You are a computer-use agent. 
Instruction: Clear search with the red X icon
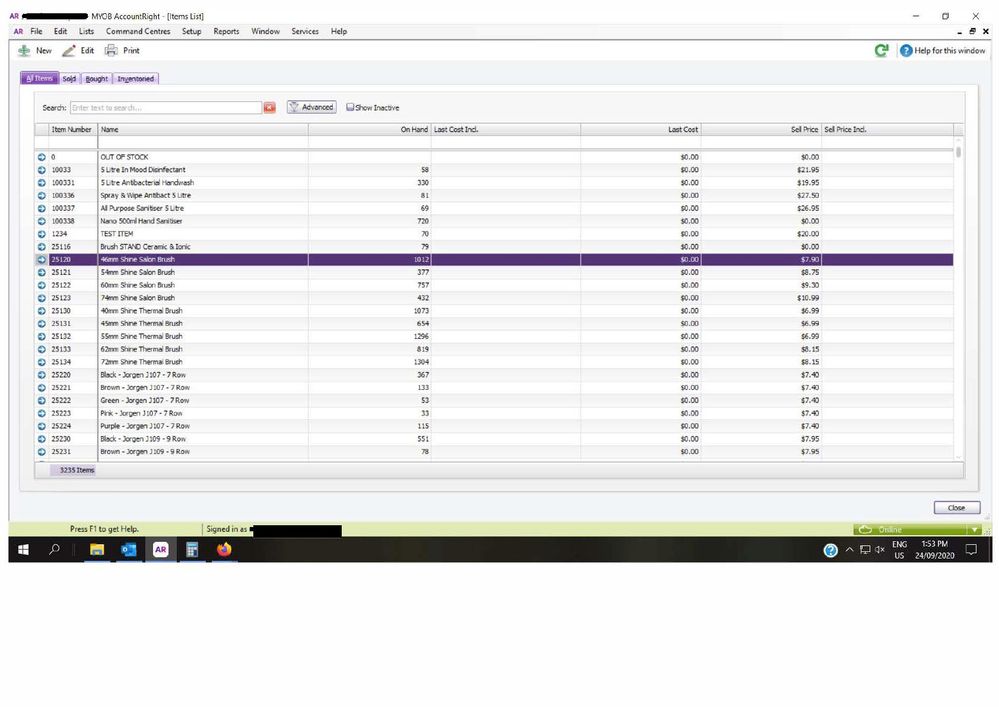(270, 108)
